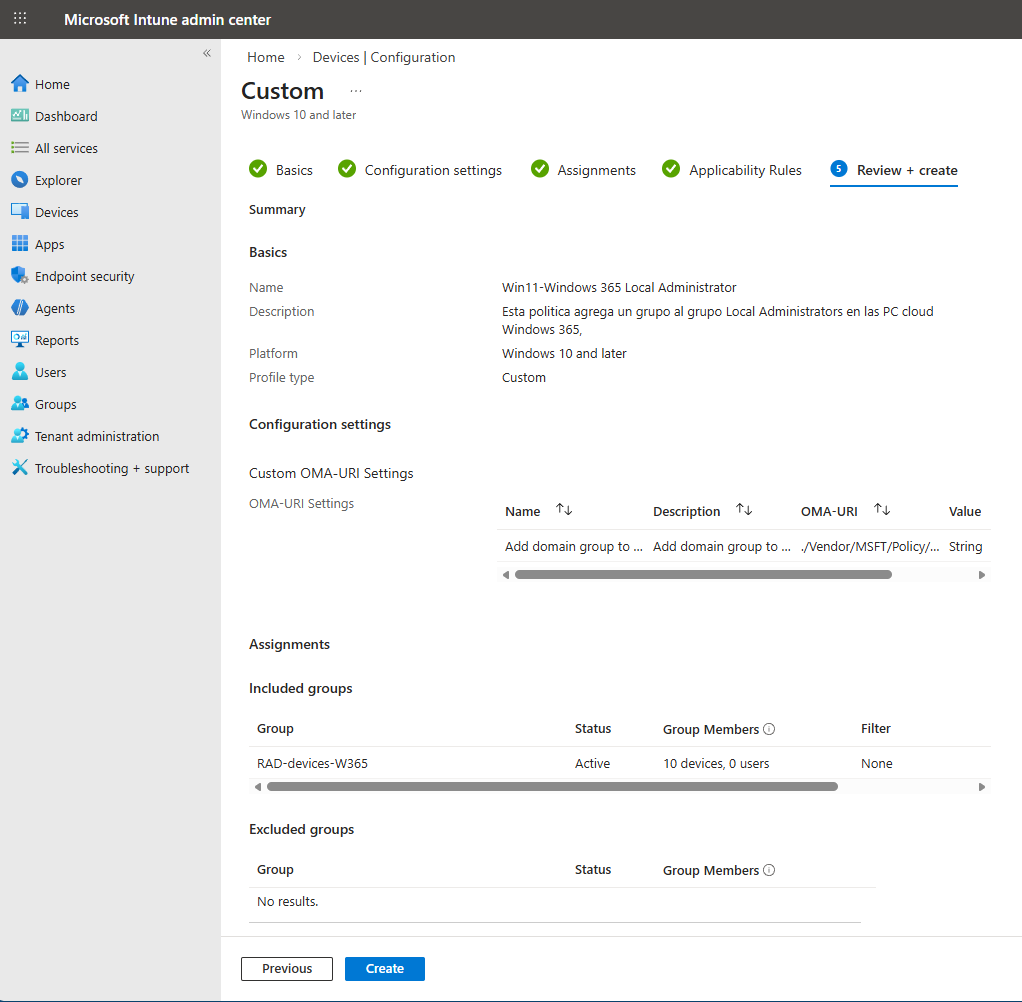Sort settings by OMA-URI column
This screenshot has width=1022, height=1002.
(x=882, y=510)
